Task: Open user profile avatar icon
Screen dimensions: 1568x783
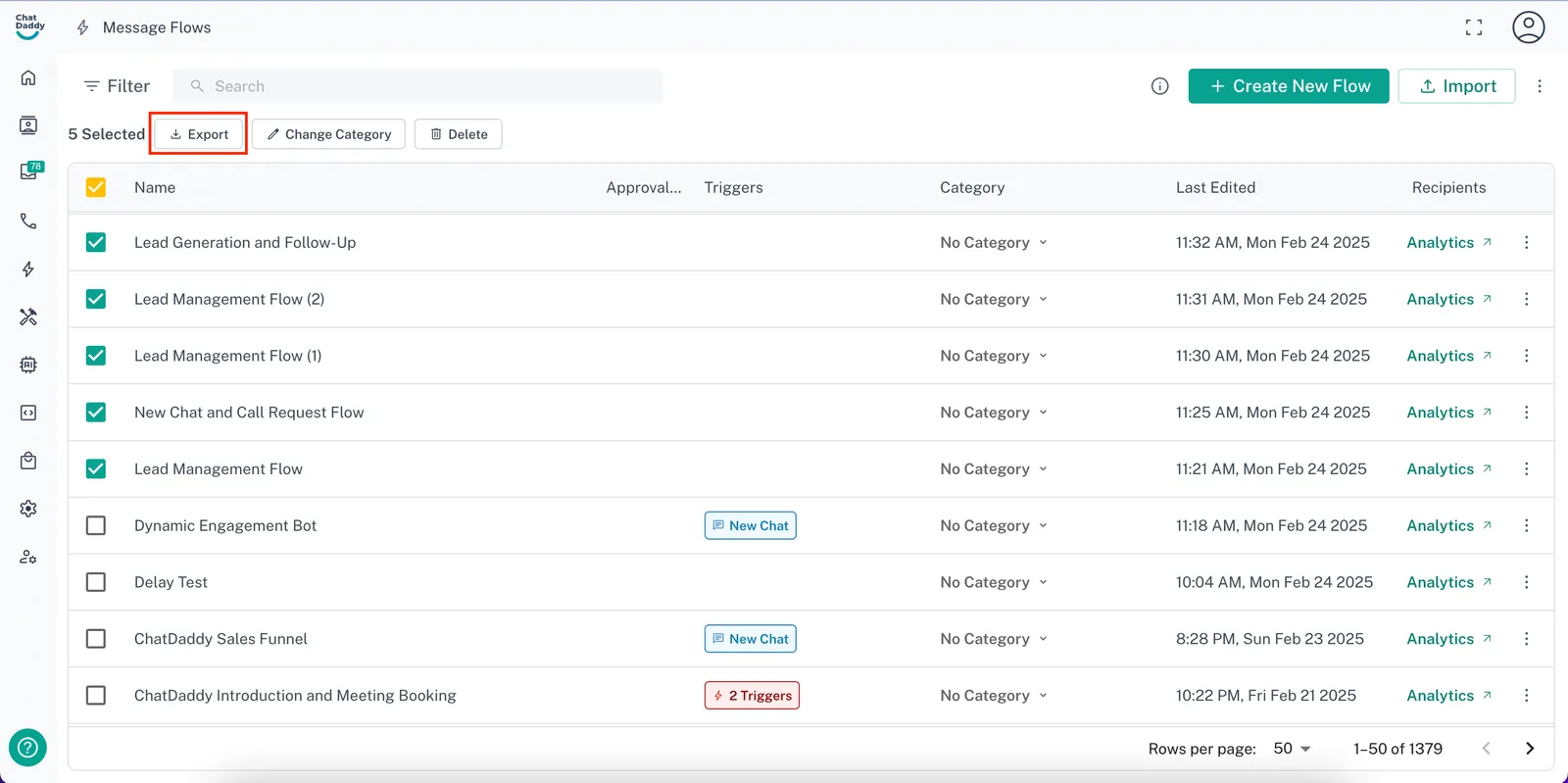Action: click(x=1528, y=27)
